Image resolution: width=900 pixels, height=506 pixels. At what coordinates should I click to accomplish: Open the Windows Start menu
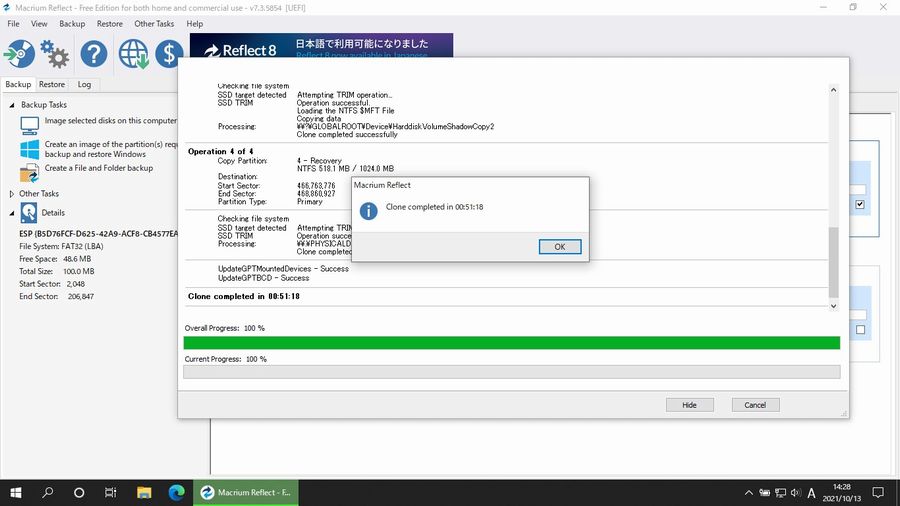[x=15, y=493]
